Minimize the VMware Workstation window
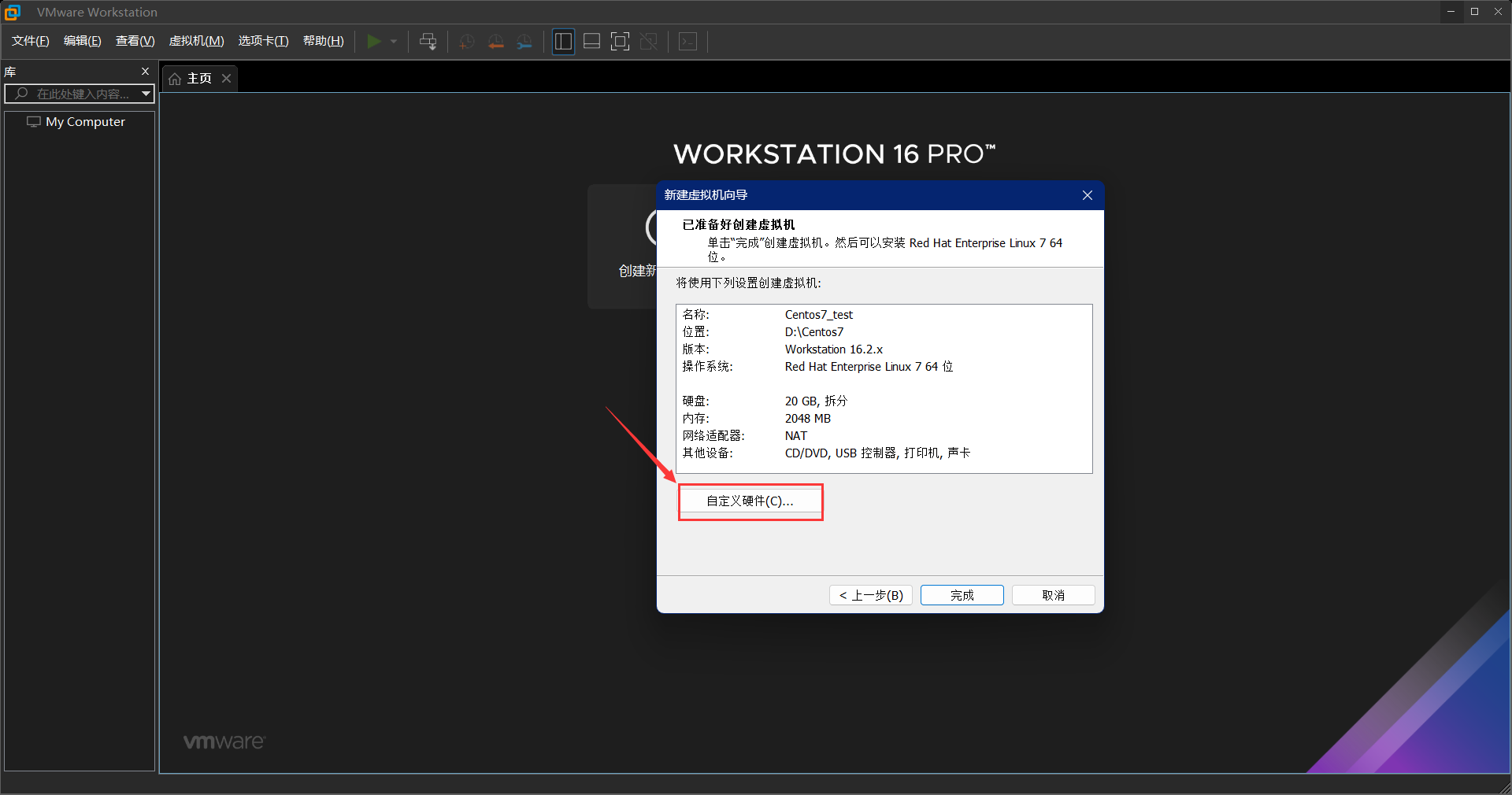 coord(1451,12)
